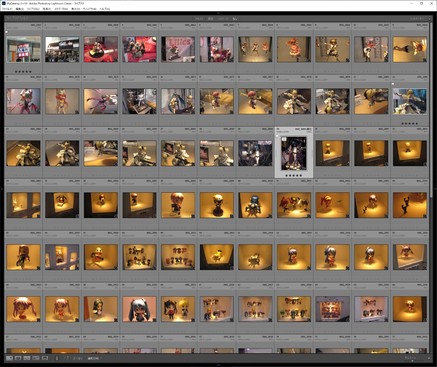Select the blue-haired chibi figure thumbnail
The width and height of the screenshot is (437, 367).
click(x=139, y=309)
